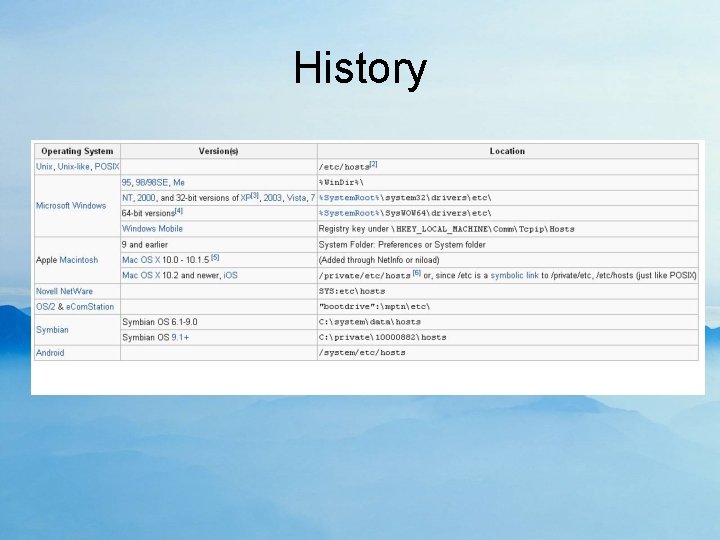720x540 pixels.
Task: Open the Android link
Action: point(50,353)
